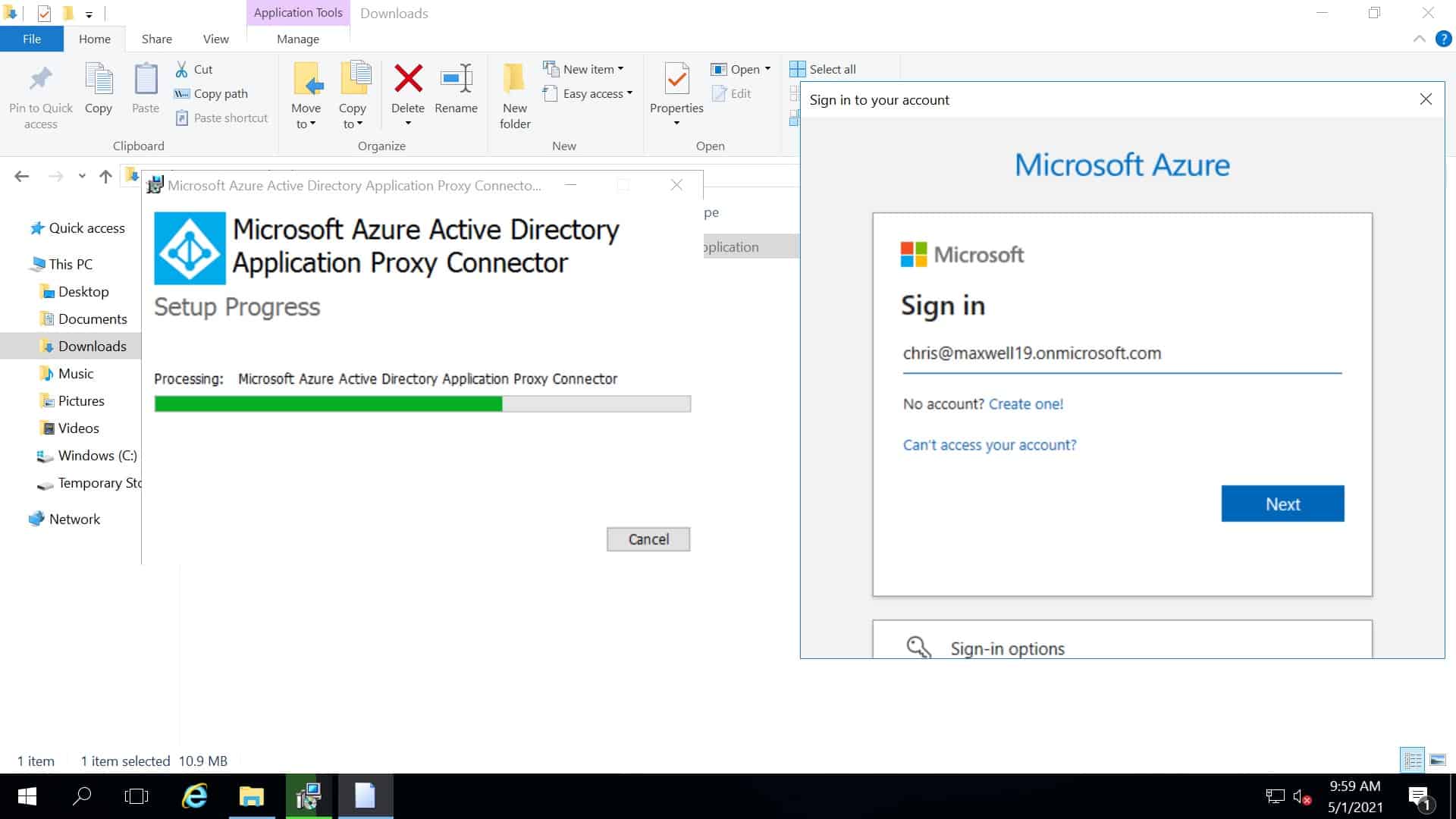This screenshot has height=819, width=1456.
Task: Launch Internet Explorer from taskbar
Action: (x=195, y=796)
